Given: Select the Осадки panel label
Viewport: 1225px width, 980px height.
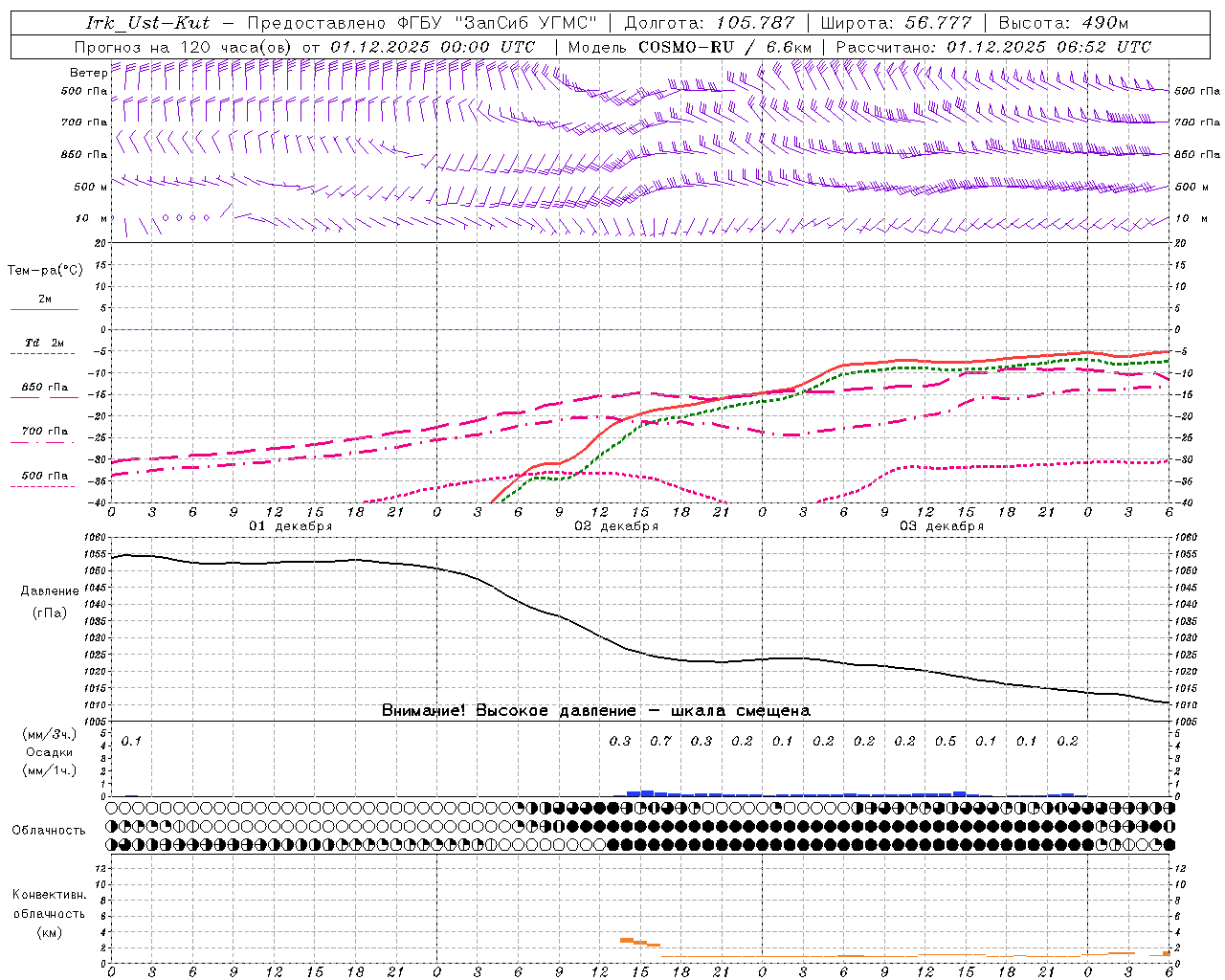Looking at the screenshot, I should [49, 752].
